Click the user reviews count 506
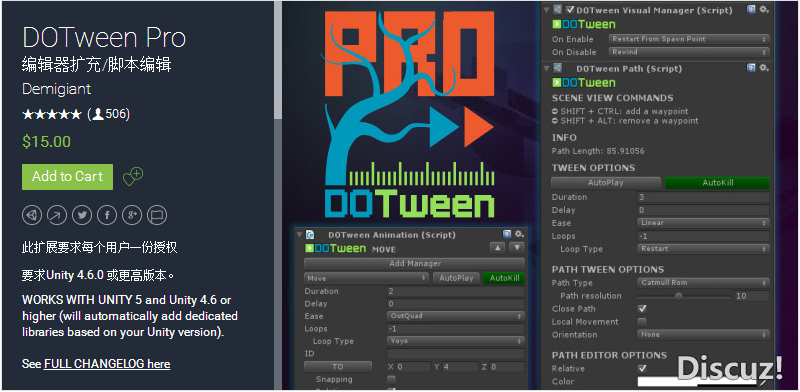Image resolution: width=800 pixels, height=392 pixels. pos(109,114)
